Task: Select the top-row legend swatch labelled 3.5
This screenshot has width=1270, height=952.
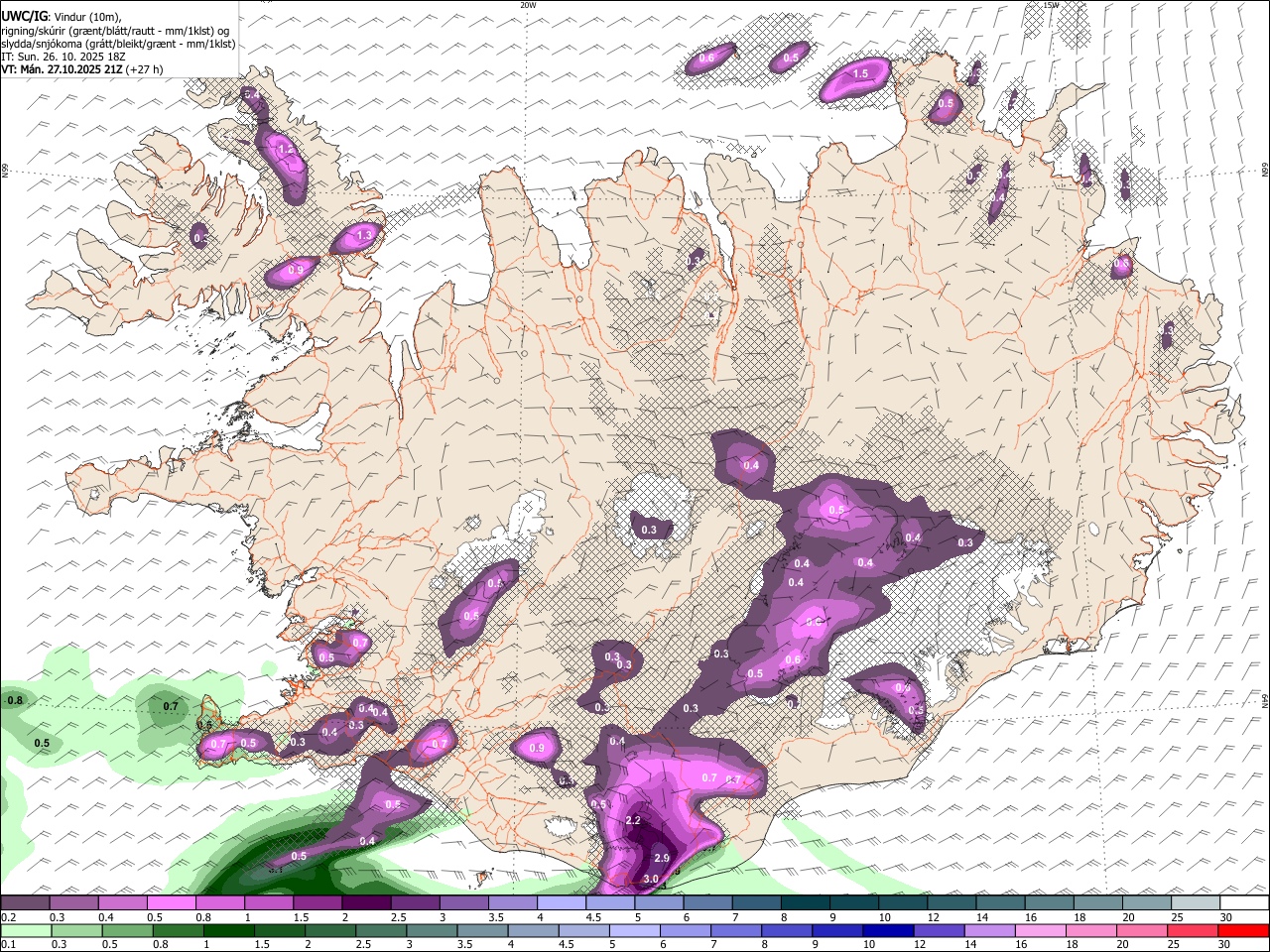Action: 512,902
